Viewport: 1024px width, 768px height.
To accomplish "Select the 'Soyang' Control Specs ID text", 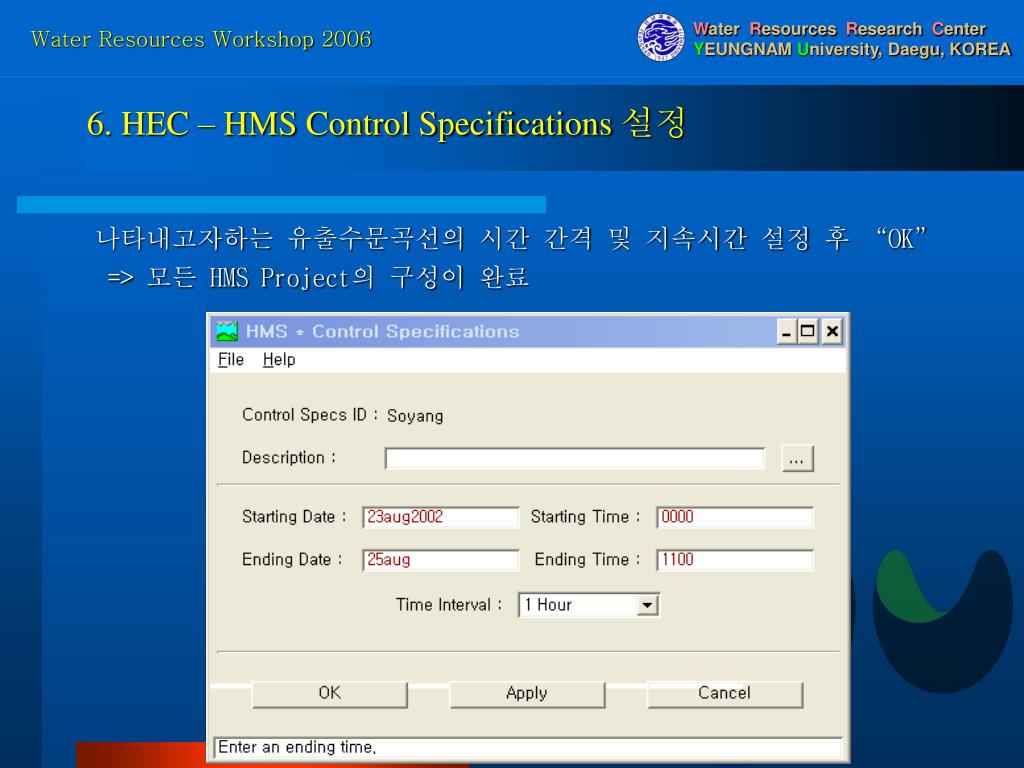I will [415, 416].
